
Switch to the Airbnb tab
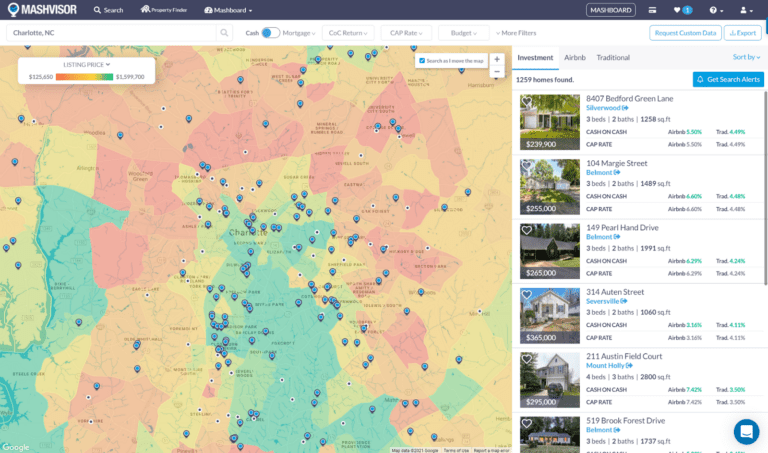(574, 58)
